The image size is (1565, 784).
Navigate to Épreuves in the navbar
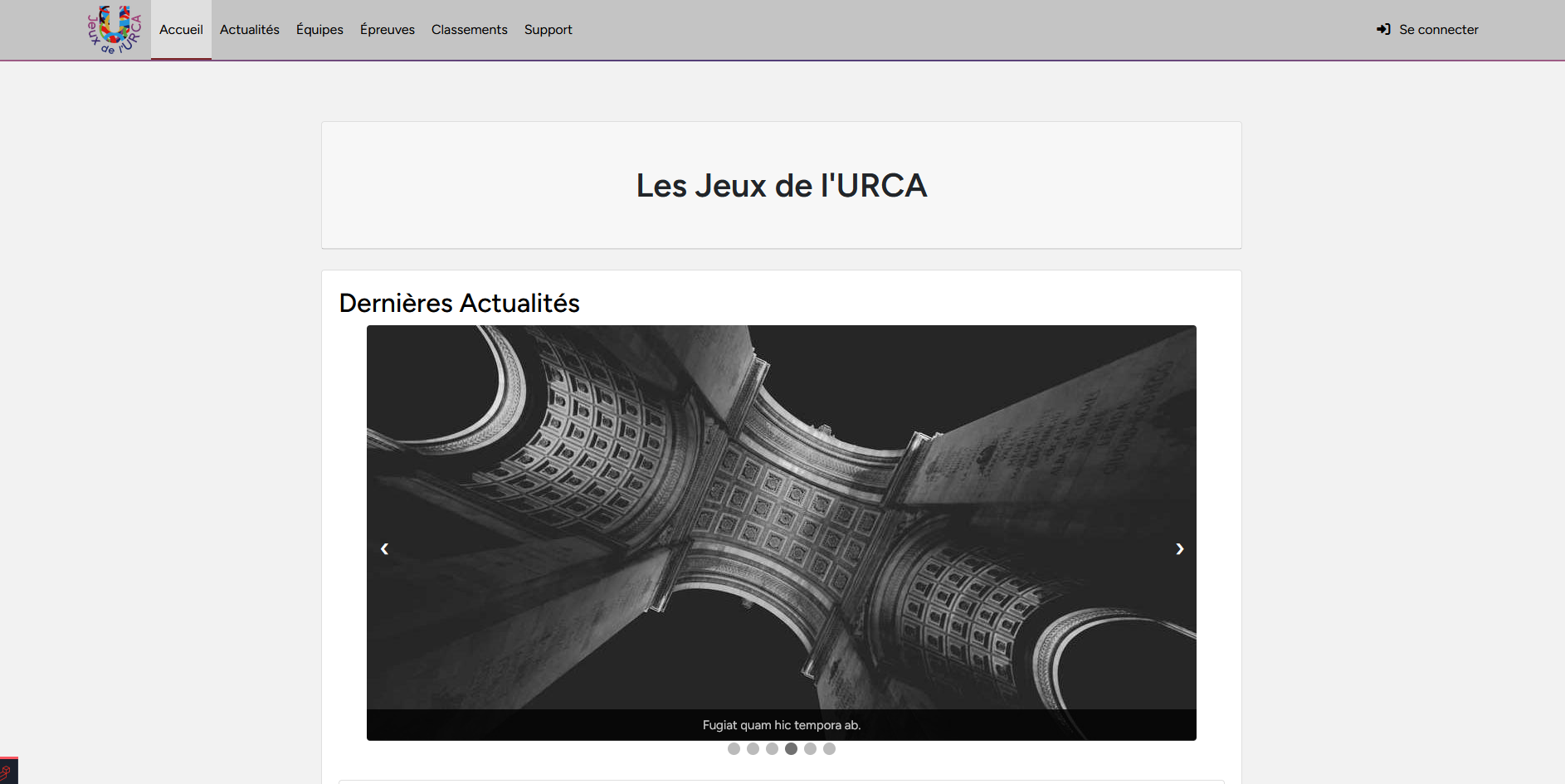pyautogui.click(x=387, y=30)
